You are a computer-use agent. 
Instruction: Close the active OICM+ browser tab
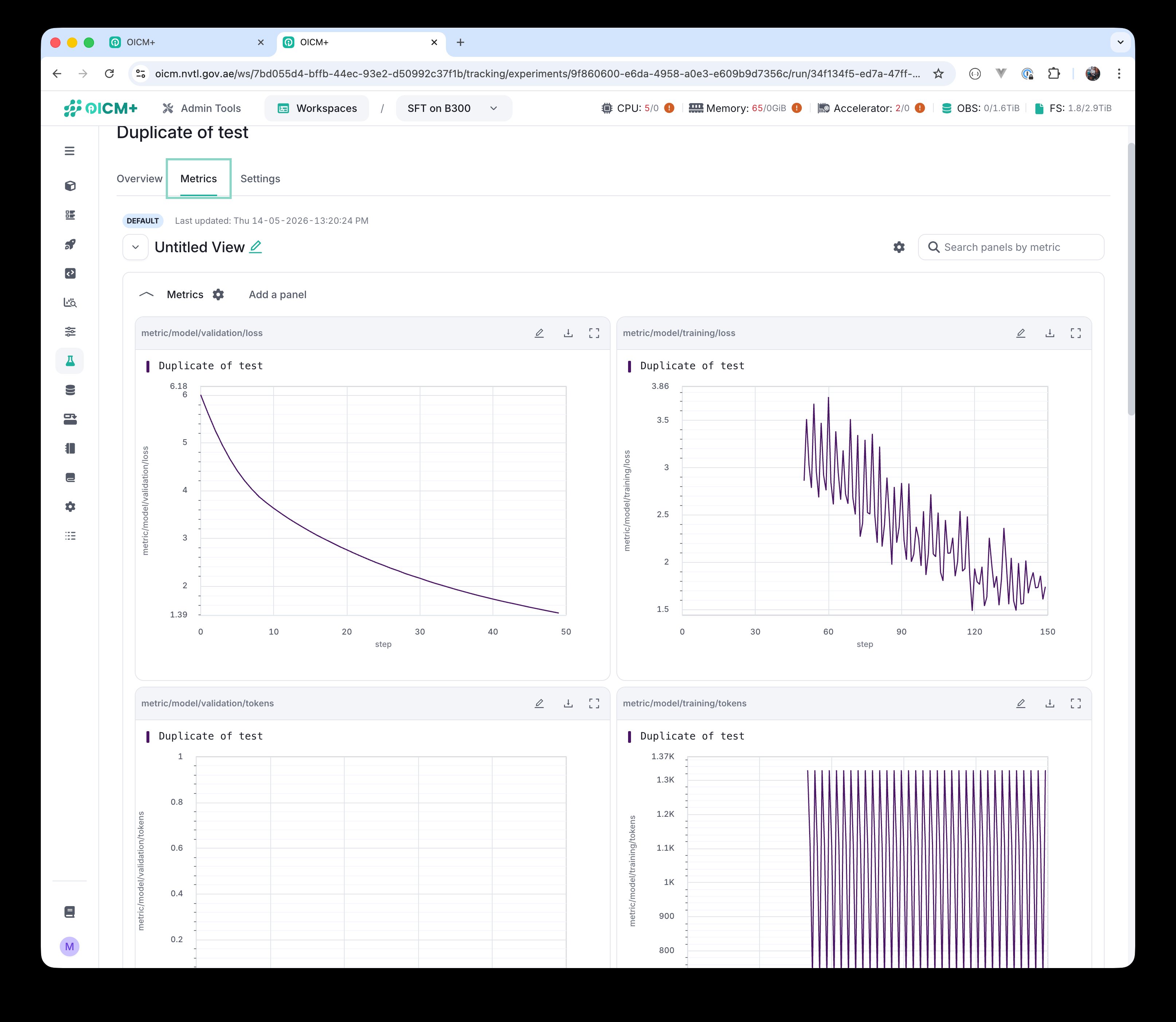coord(434,42)
